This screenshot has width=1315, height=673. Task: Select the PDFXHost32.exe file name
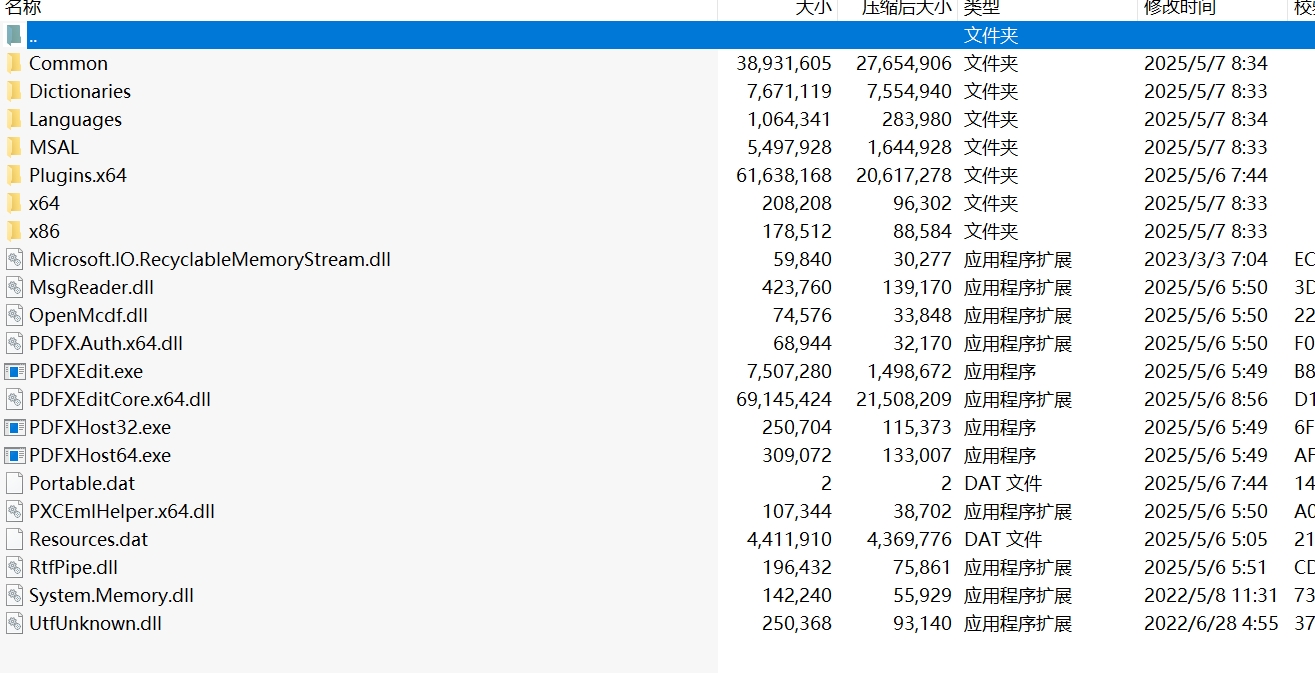100,427
